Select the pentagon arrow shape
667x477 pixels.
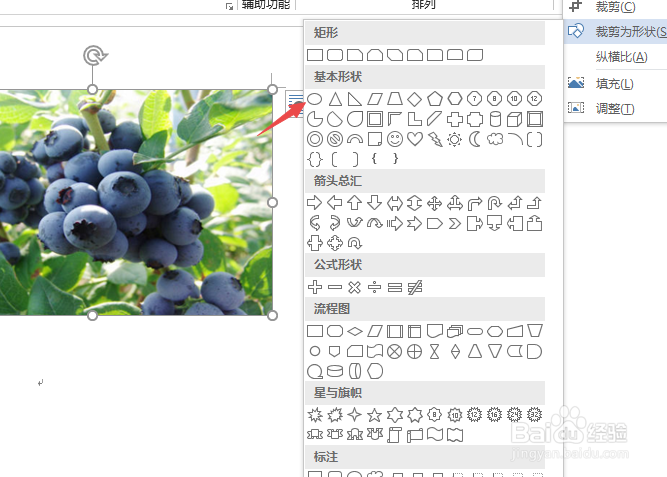435,223
